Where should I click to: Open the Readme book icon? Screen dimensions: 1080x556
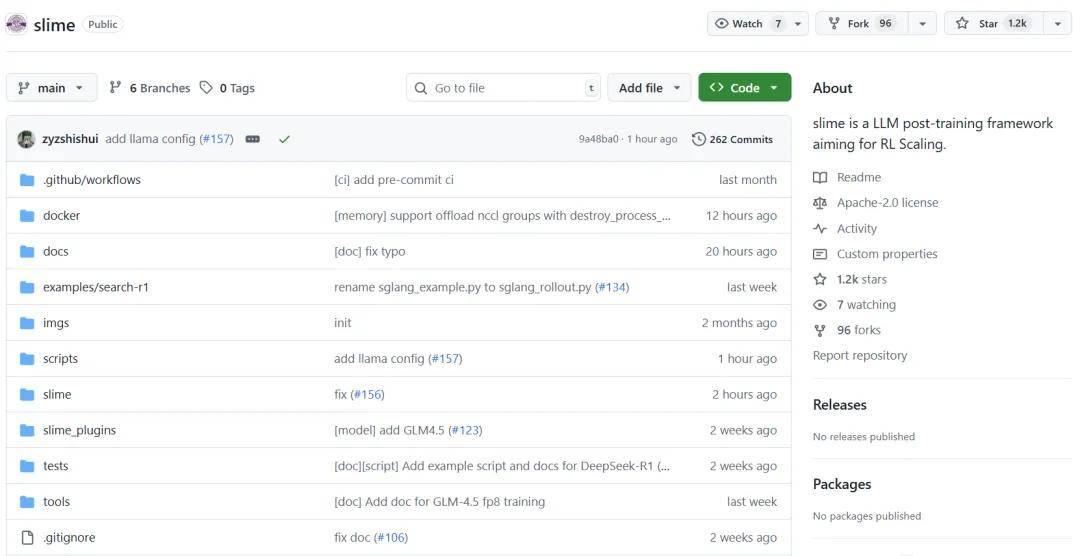(820, 177)
